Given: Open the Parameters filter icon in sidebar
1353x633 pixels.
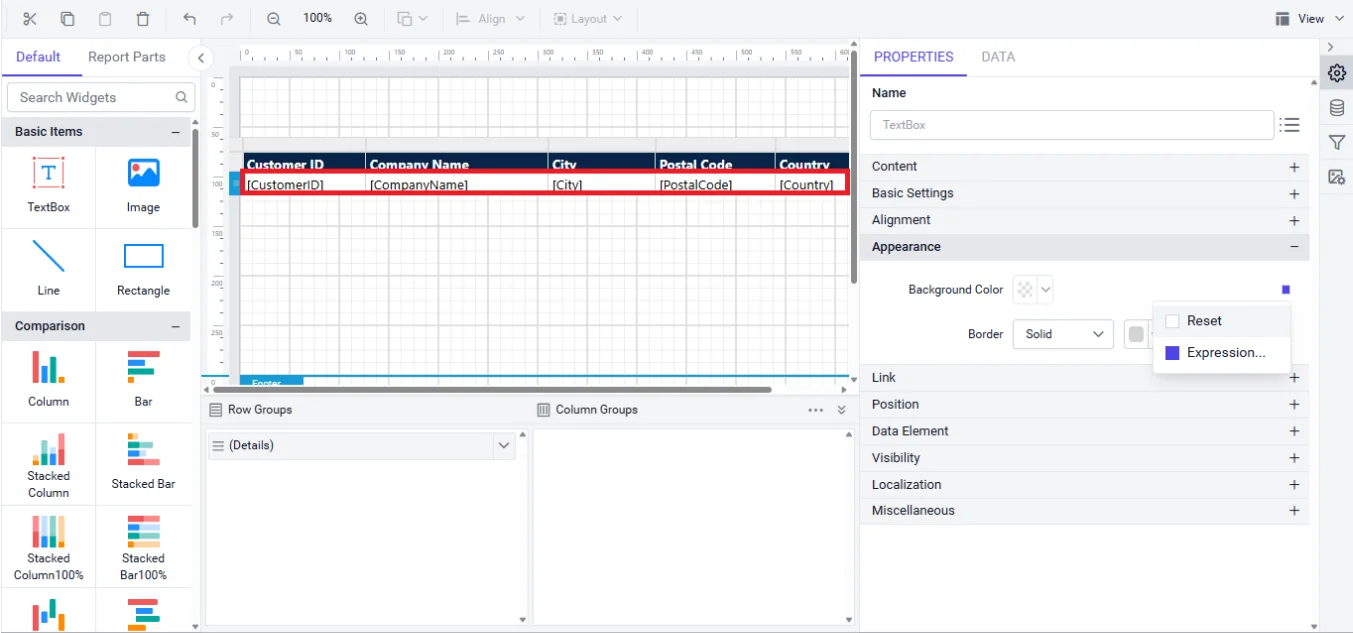Looking at the screenshot, I should click(1336, 143).
